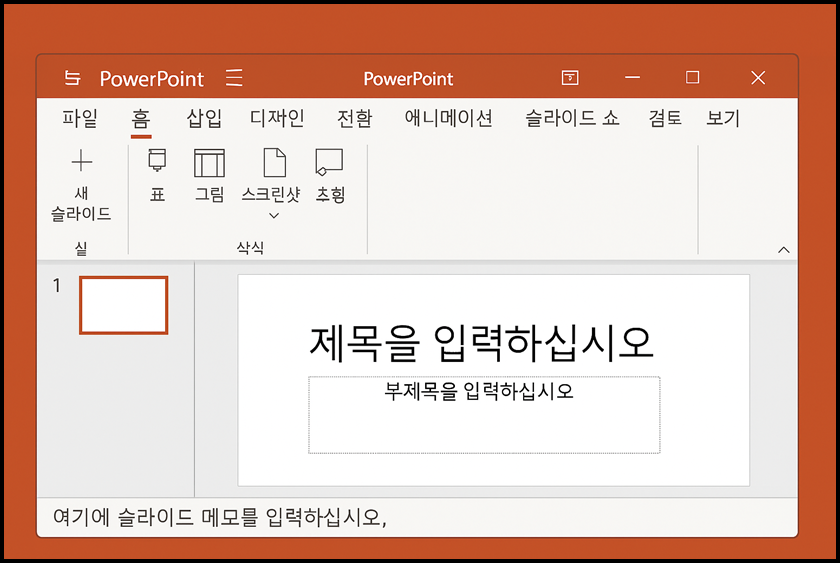Select slide 1 thumbnail

(124, 305)
